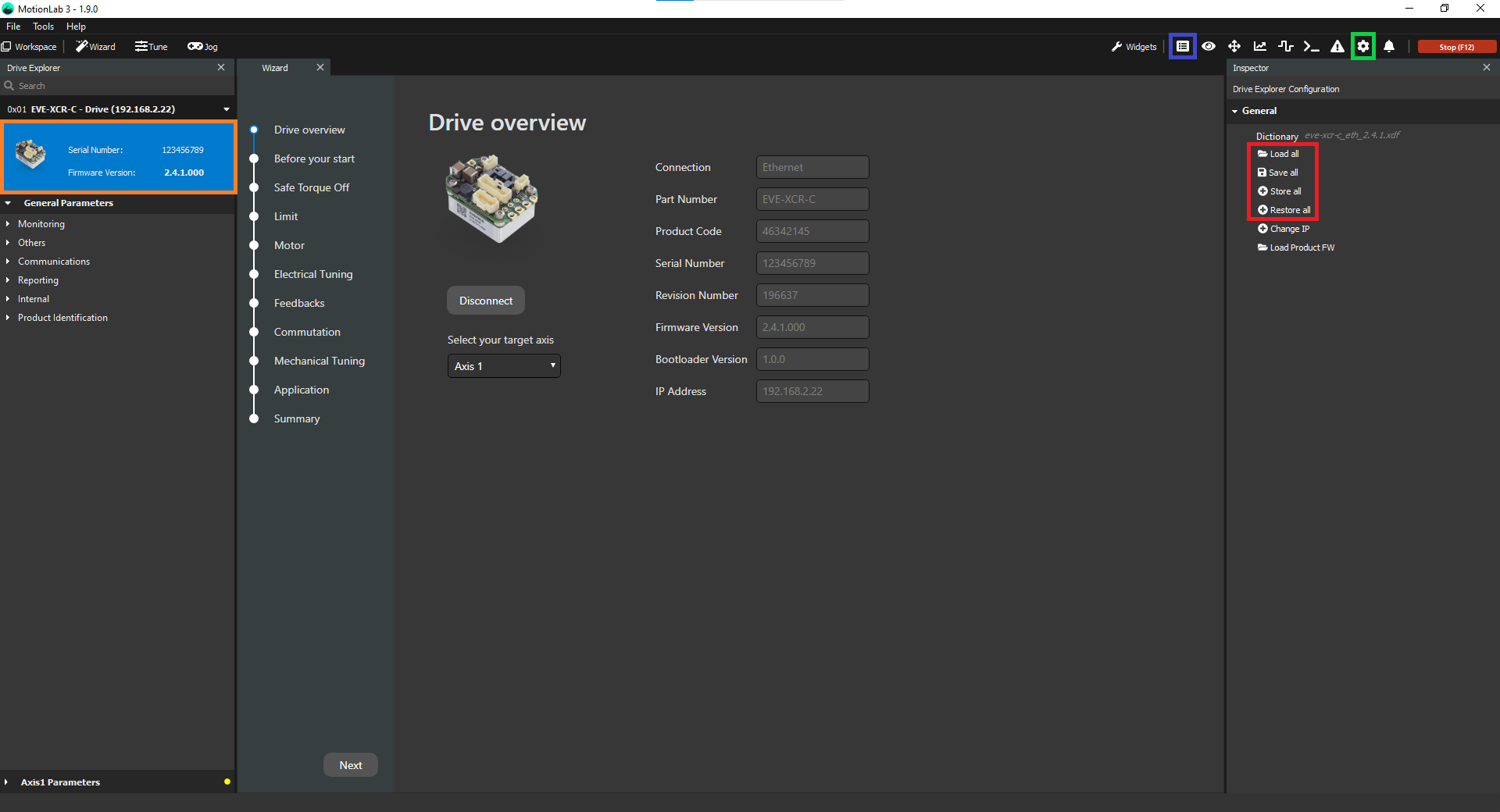
Task: Open the File menu
Action: tap(13, 27)
